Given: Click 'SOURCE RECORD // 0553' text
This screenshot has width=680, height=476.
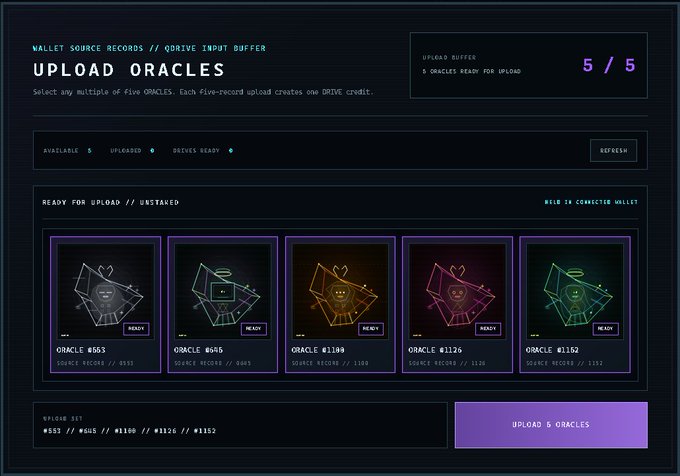Looking at the screenshot, I should (x=95, y=363).
